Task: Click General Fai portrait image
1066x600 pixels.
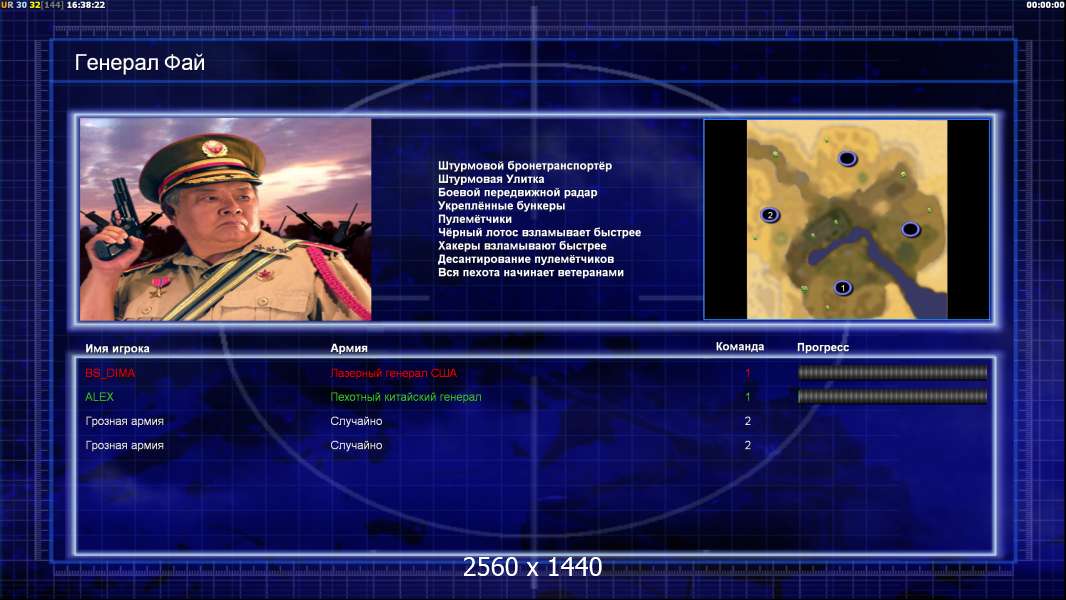Action: click(226, 219)
